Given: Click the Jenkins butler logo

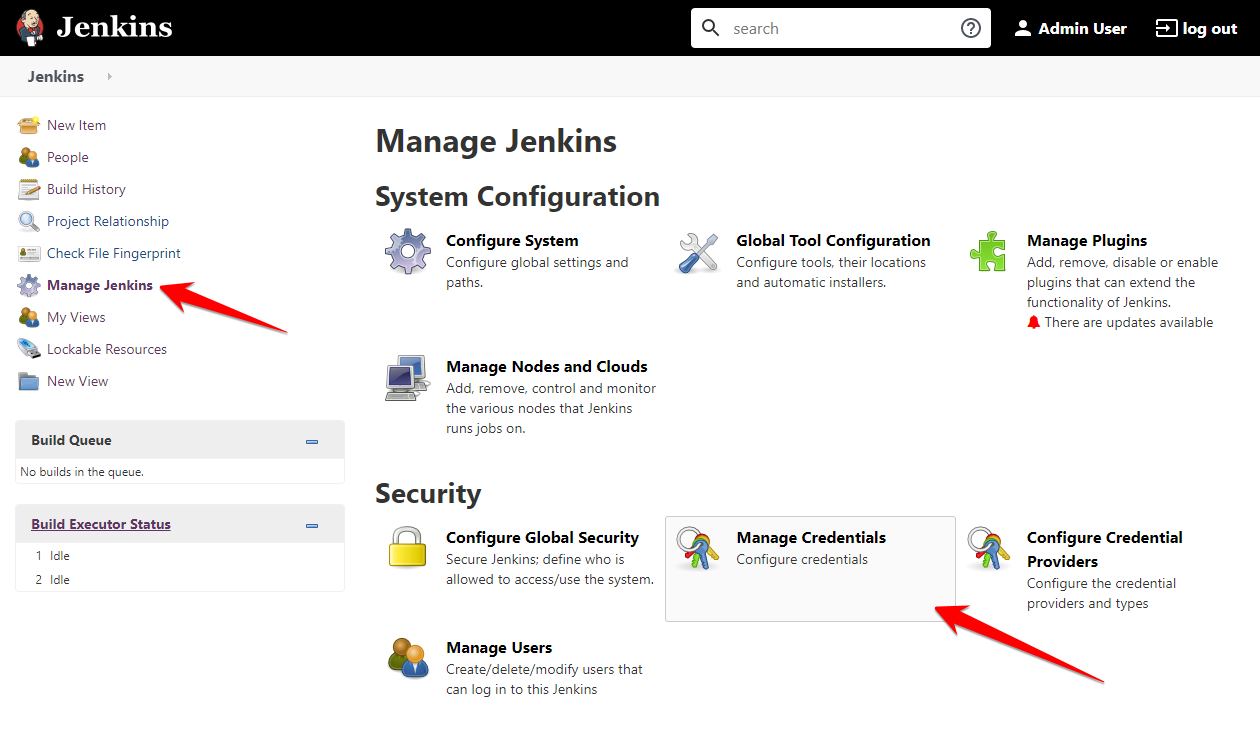Looking at the screenshot, I should tap(32, 28).
